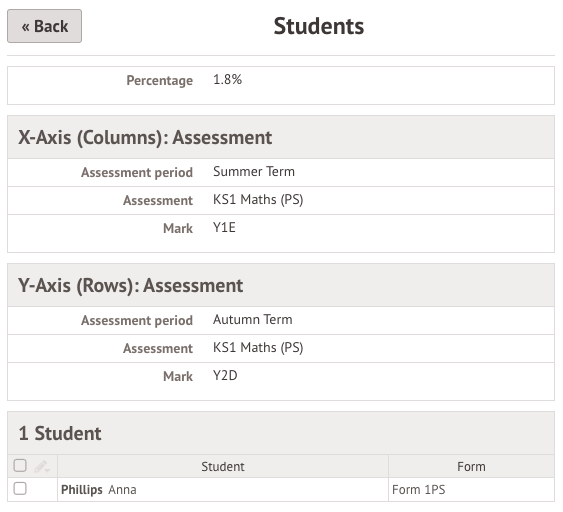Open the pencil bulk edit icon
The image size is (563, 512).
click(x=42, y=467)
